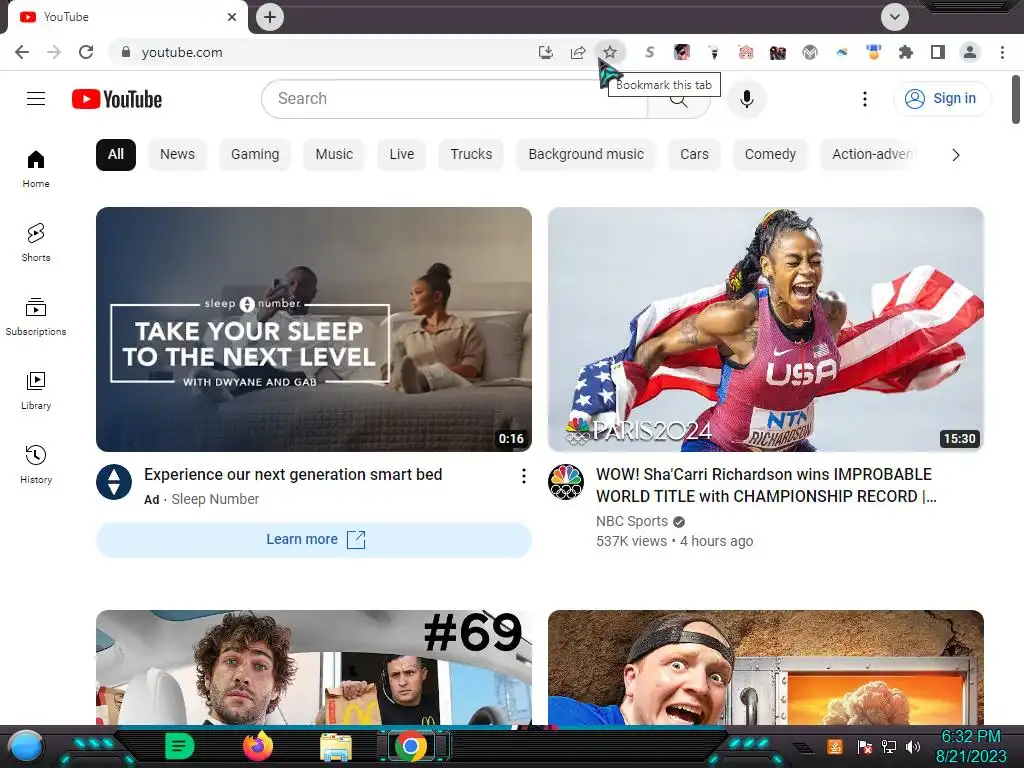Select the All filter chip
Image resolution: width=1024 pixels, height=768 pixels.
(116, 155)
